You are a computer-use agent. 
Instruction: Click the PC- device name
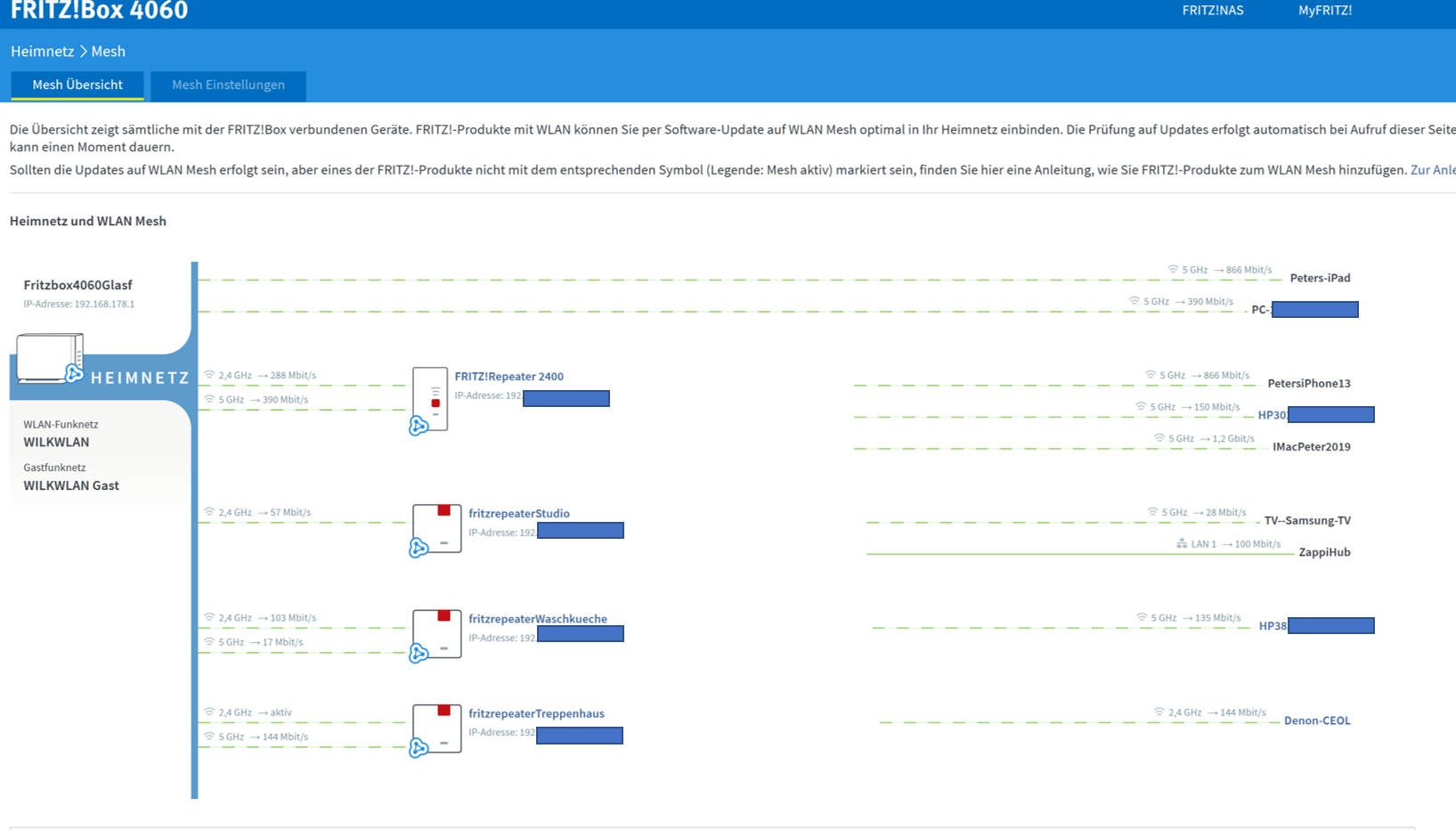click(x=1261, y=310)
